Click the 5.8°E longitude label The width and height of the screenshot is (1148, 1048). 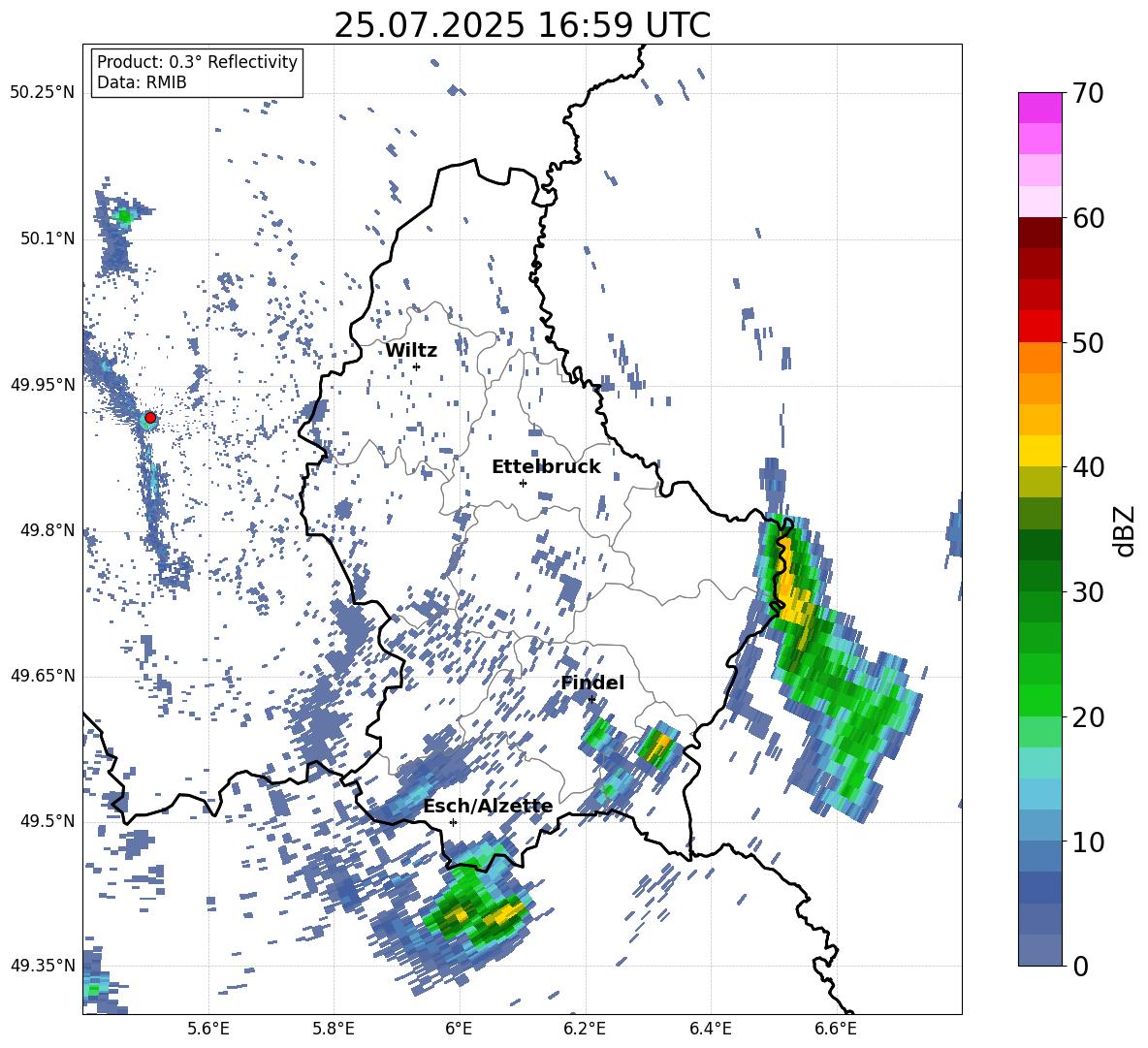334,1029
